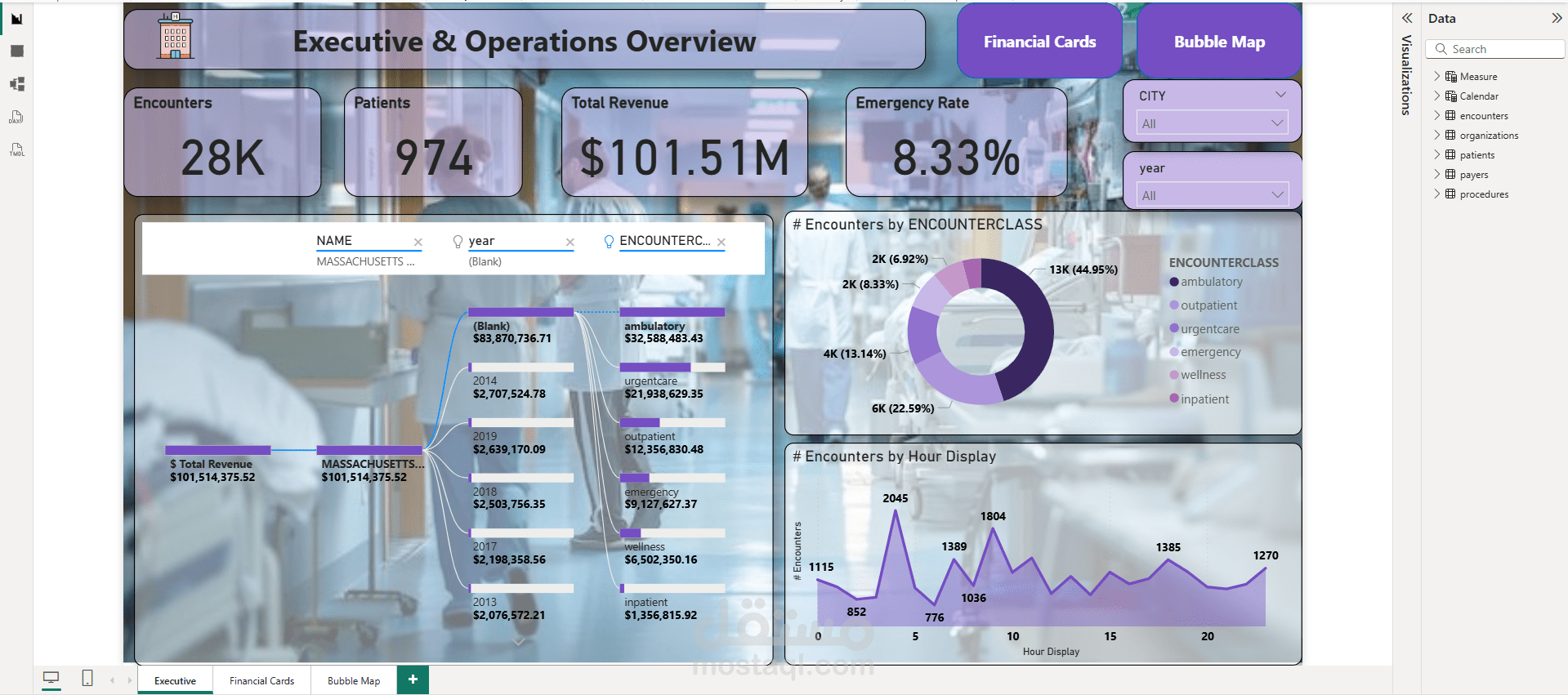Switch to Table view icon
Screen dimensions: 1568x695
(x=16, y=51)
